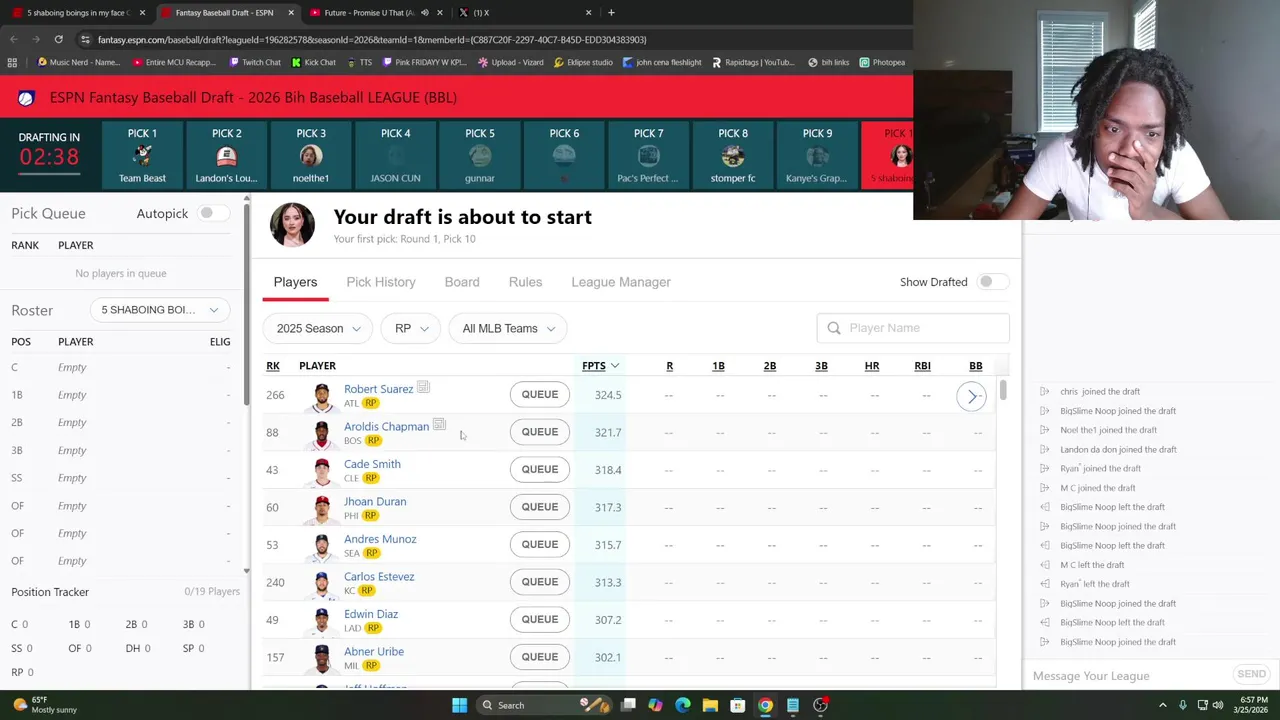
Task: Queue Abner Uribe
Action: click(x=539, y=657)
